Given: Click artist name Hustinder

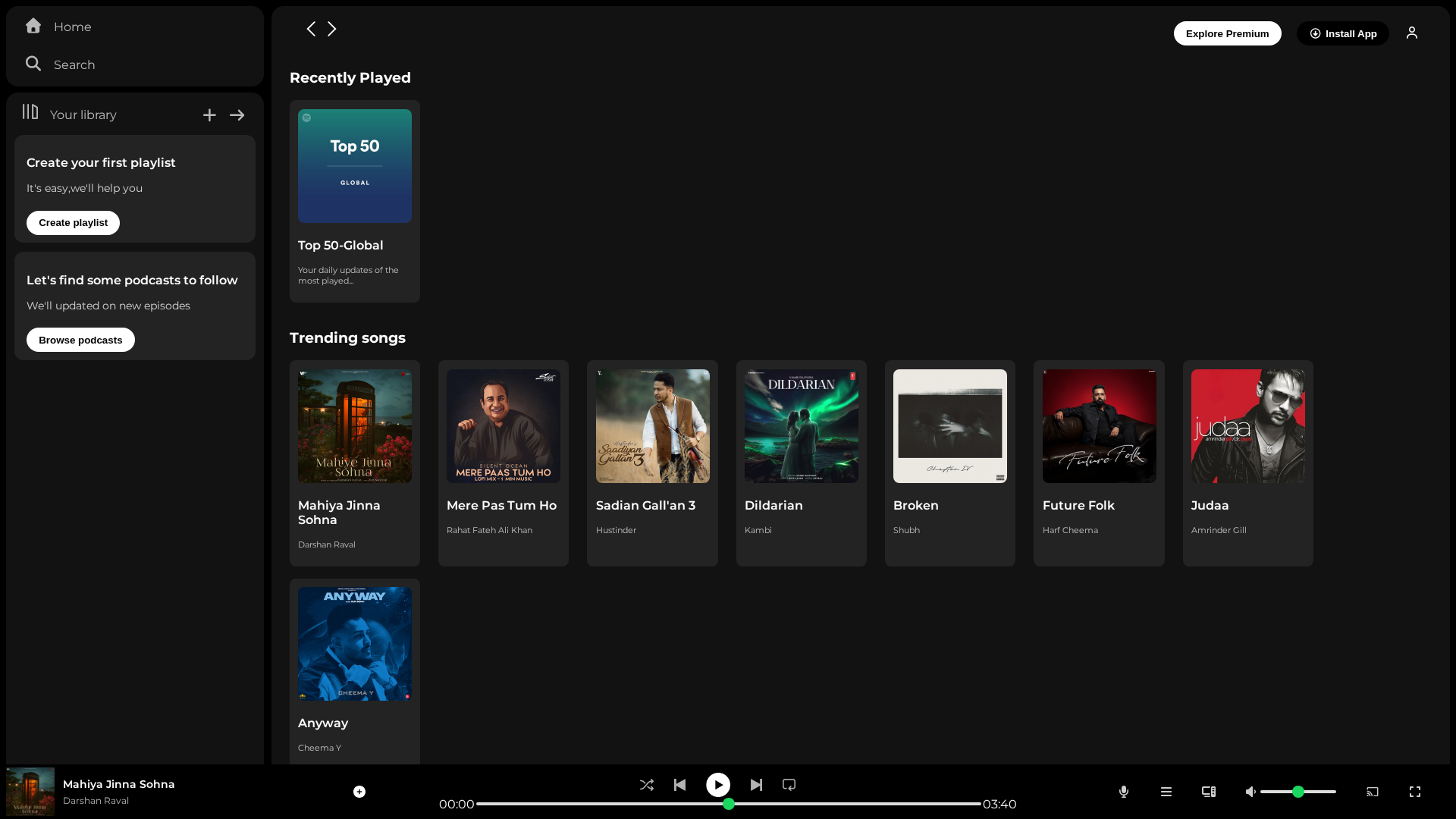Looking at the screenshot, I should 616,530.
